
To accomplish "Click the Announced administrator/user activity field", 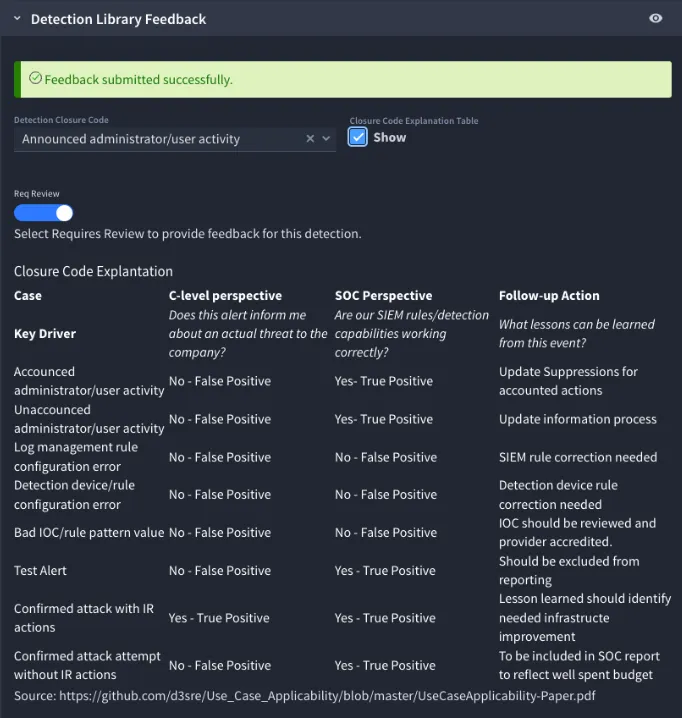I will pyautogui.click(x=175, y=139).
